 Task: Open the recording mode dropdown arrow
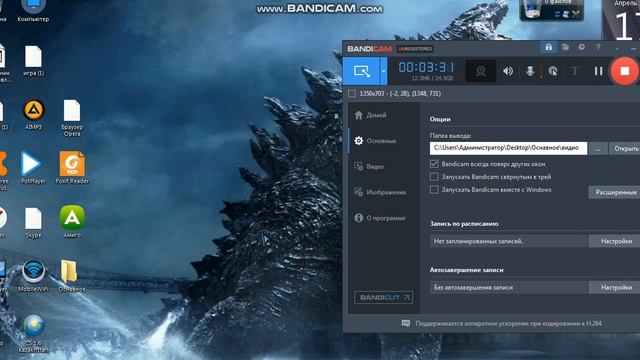point(383,71)
